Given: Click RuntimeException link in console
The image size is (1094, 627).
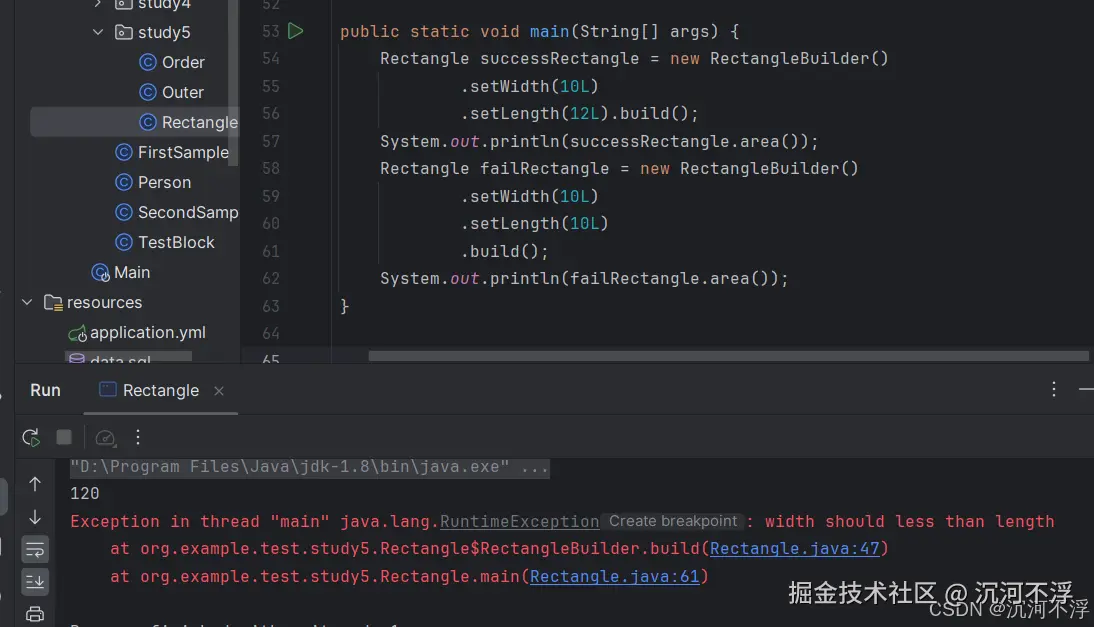Looking at the screenshot, I should pyautogui.click(x=519, y=521).
